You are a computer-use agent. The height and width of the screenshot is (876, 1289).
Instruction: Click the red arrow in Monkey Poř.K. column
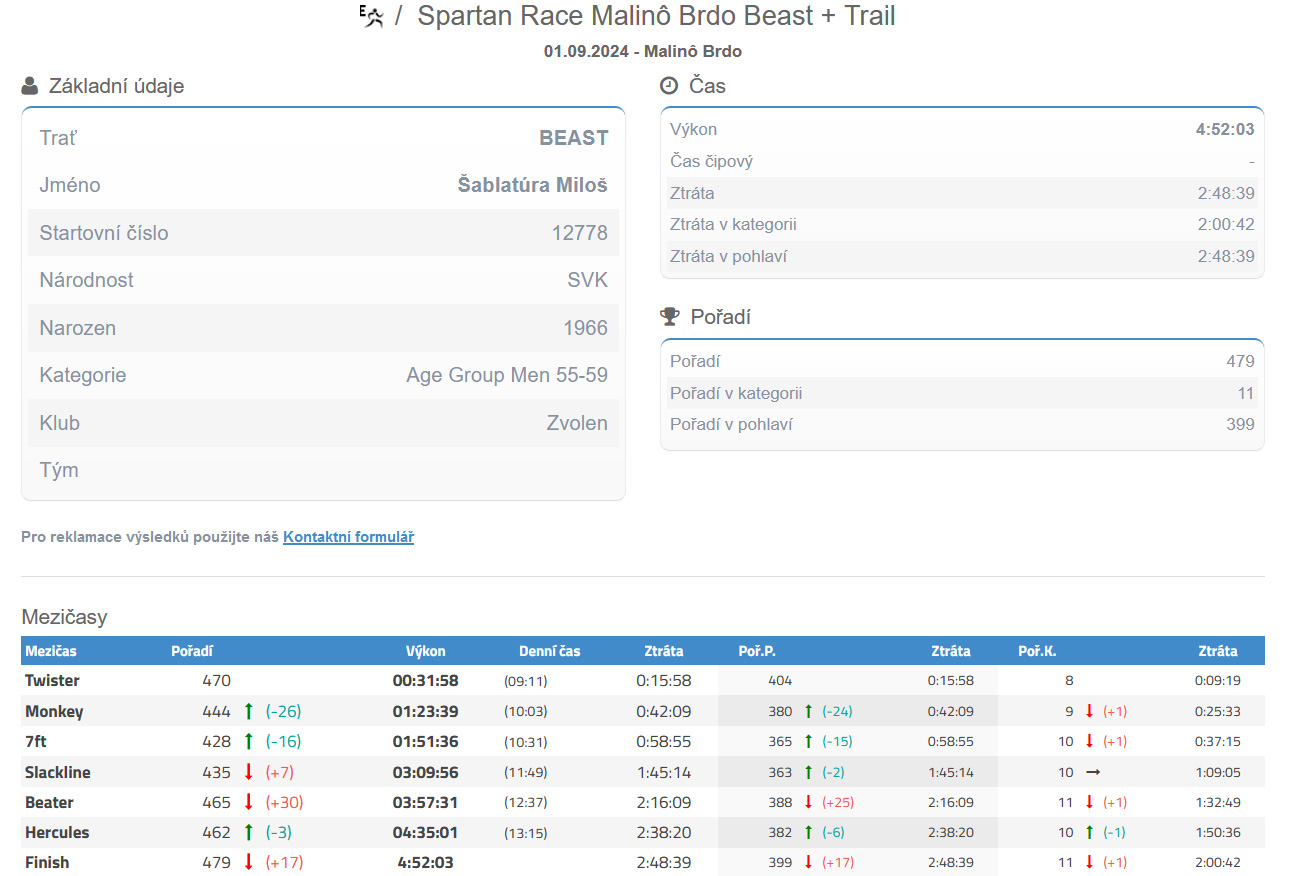click(1090, 712)
